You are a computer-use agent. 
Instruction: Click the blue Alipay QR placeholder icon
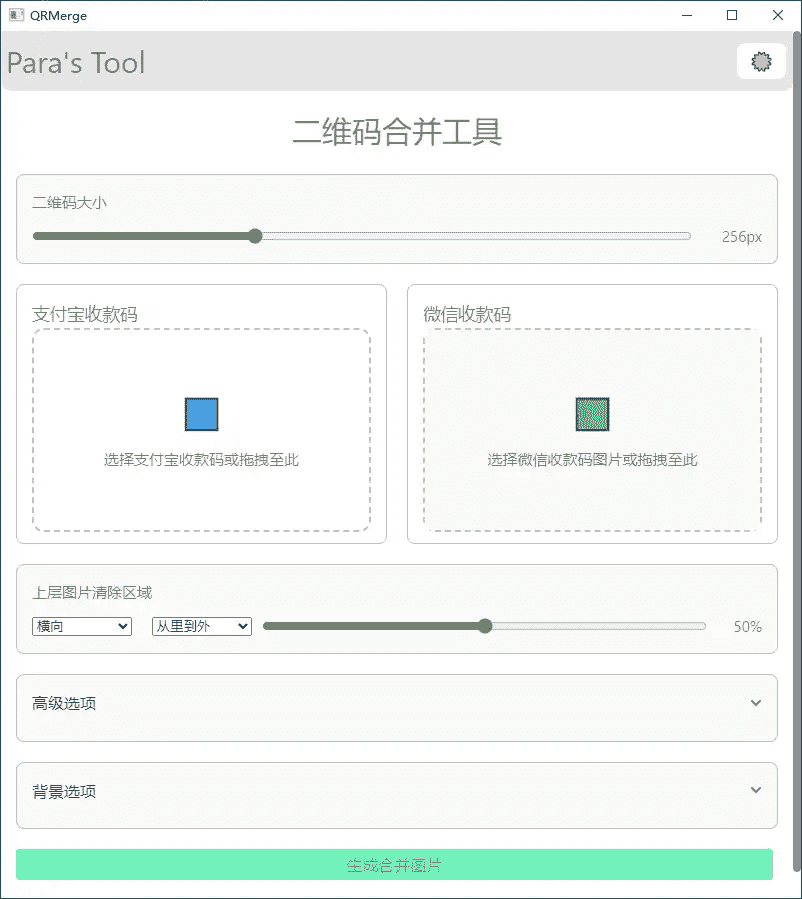point(201,413)
